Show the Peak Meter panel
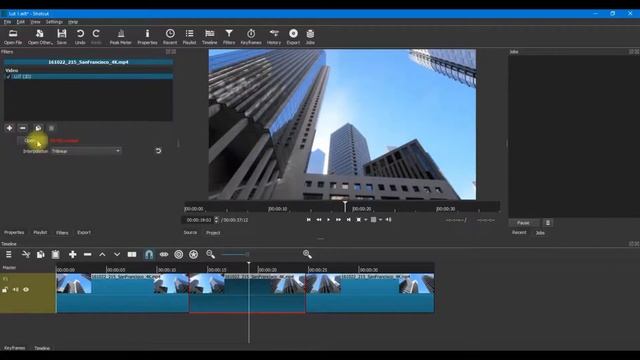Image resolution: width=640 pixels, height=360 pixels. pyautogui.click(x=120, y=36)
